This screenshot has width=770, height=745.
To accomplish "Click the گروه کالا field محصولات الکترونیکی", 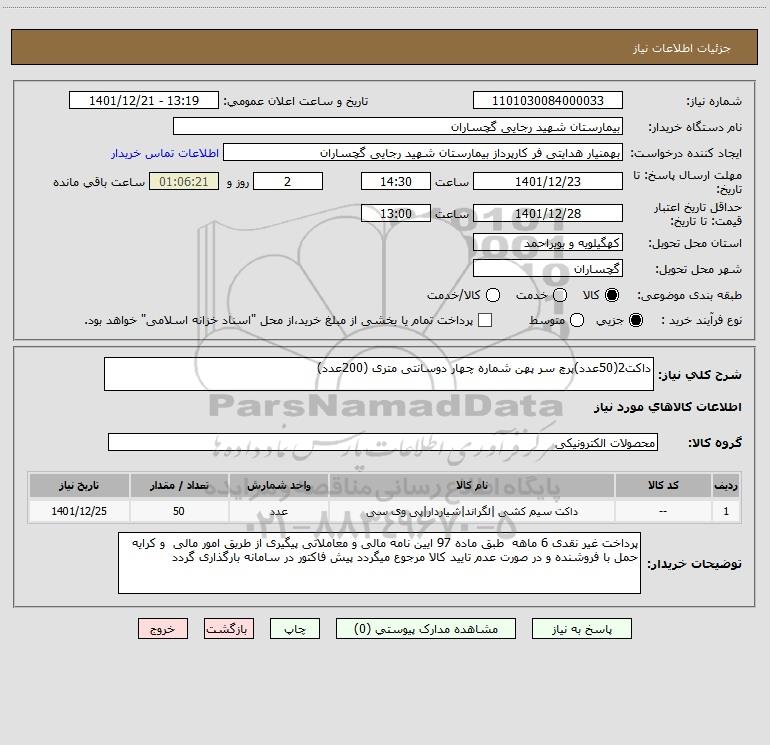I will click(383, 442).
